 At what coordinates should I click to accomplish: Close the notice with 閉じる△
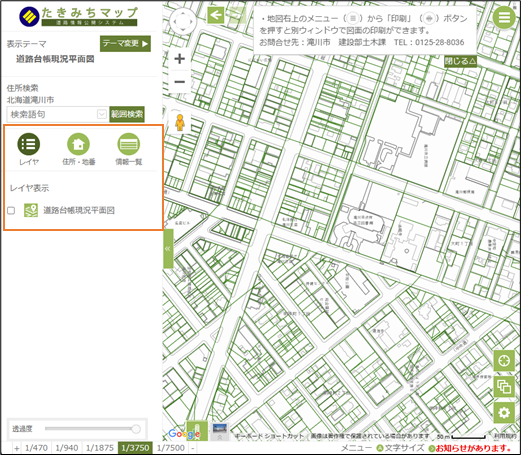460,61
